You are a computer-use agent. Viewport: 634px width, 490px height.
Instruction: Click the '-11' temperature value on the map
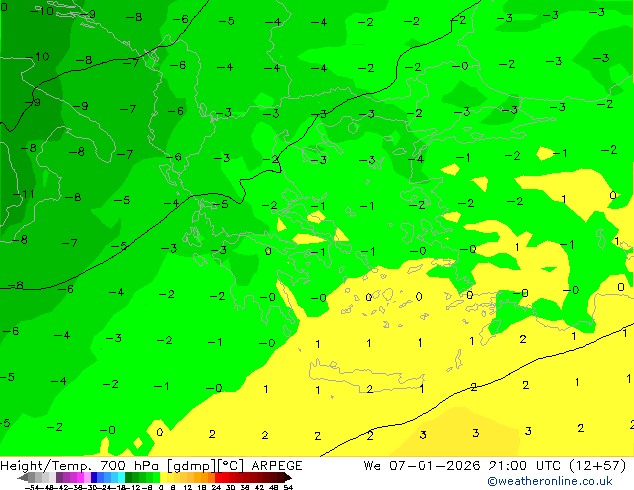point(24,194)
